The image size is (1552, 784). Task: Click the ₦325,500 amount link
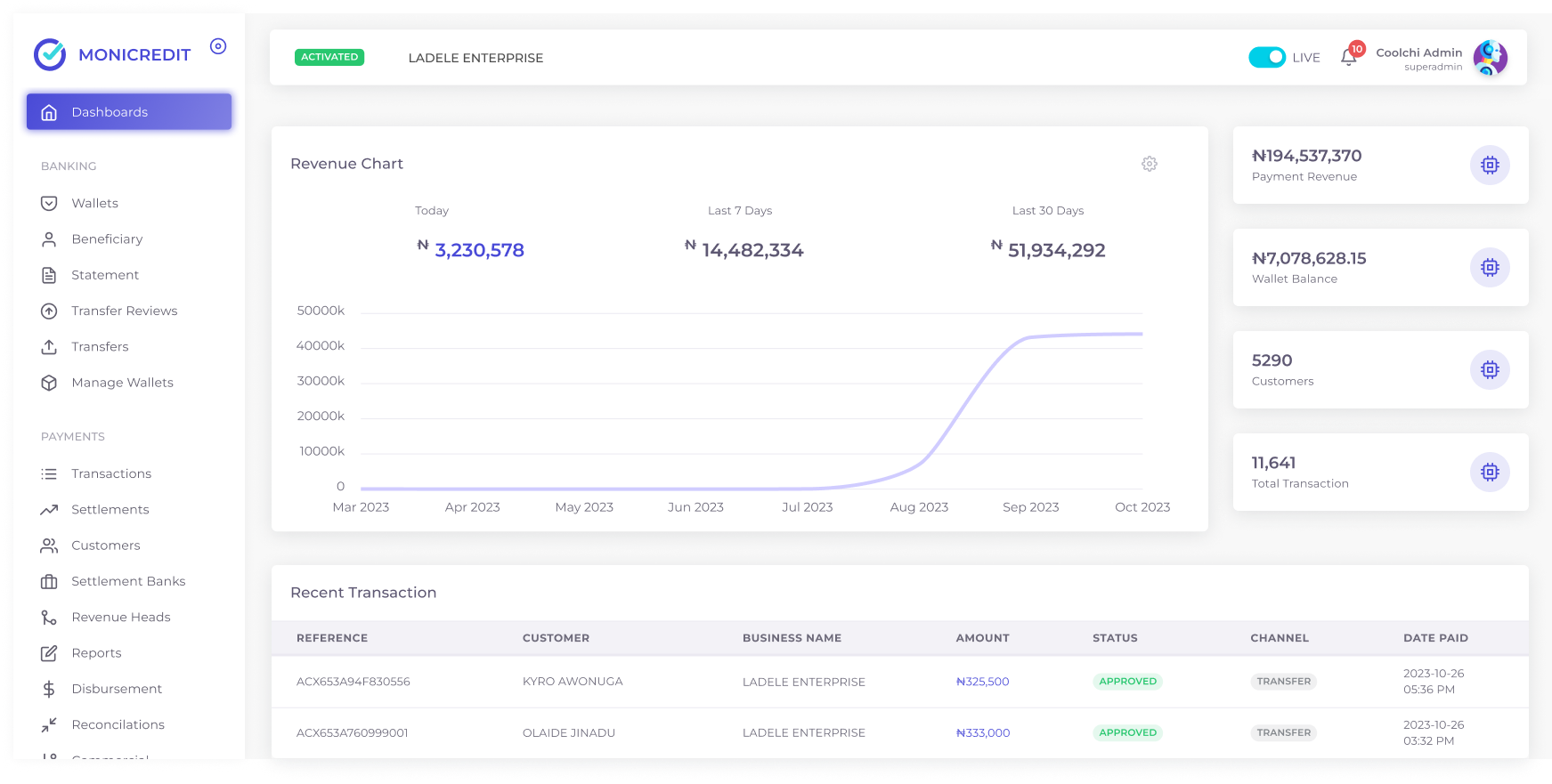click(983, 682)
